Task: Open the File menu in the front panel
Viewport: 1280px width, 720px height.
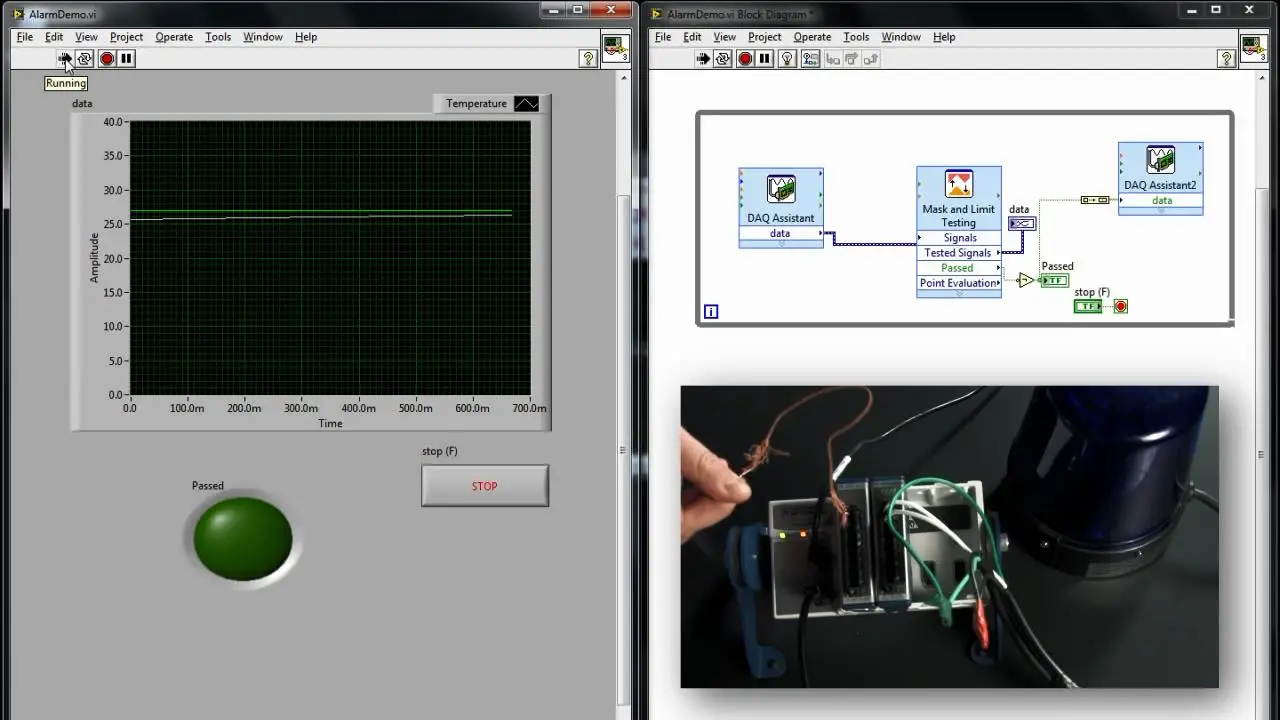Action: 25,37
